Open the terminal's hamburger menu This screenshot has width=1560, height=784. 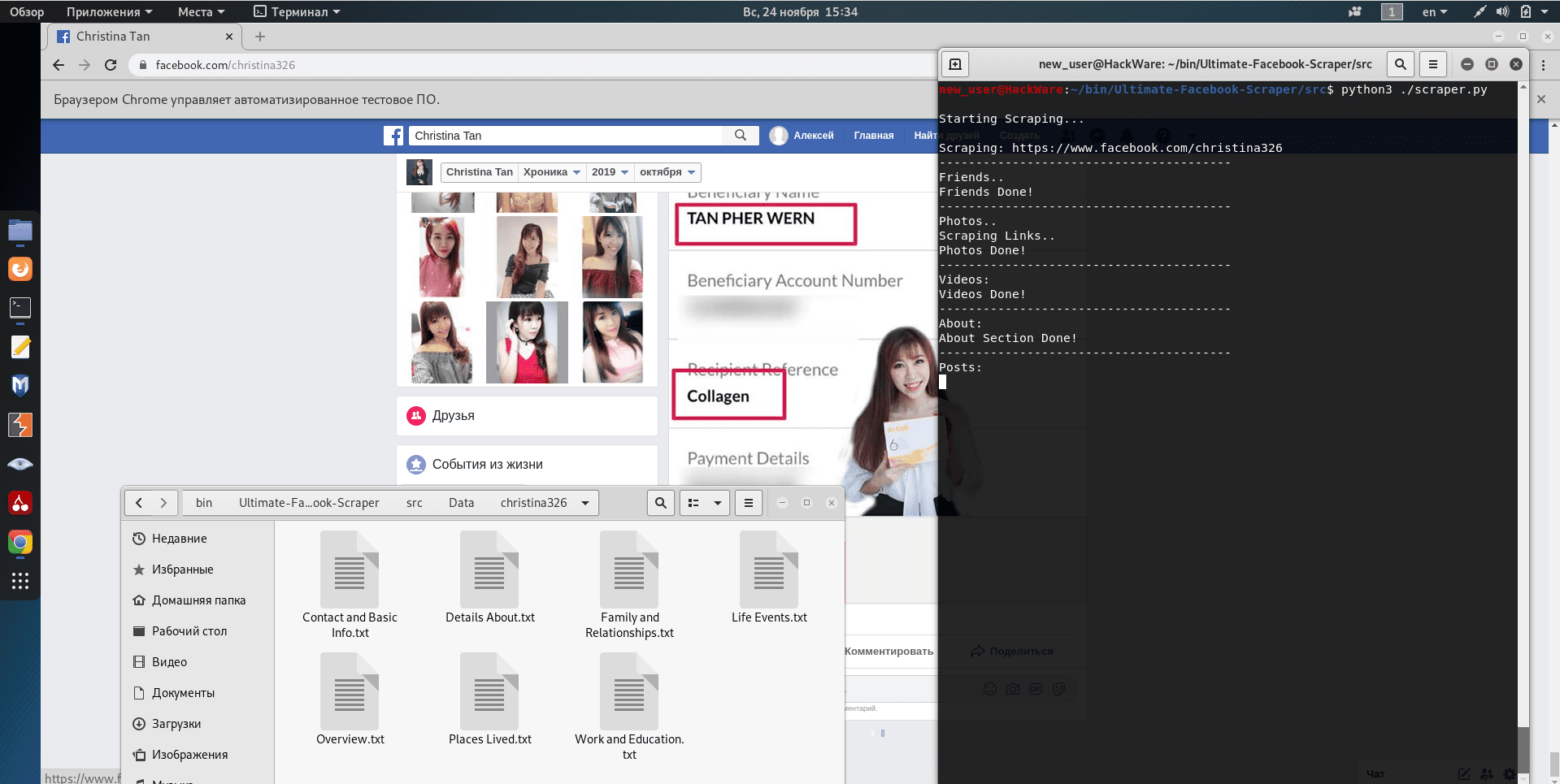1433,64
